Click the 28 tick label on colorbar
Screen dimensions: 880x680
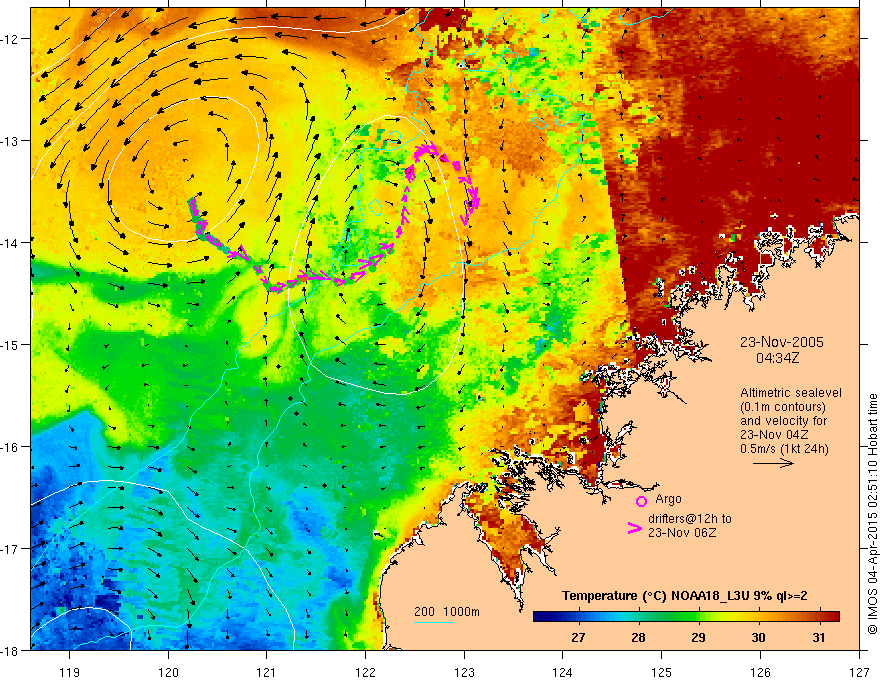638,638
